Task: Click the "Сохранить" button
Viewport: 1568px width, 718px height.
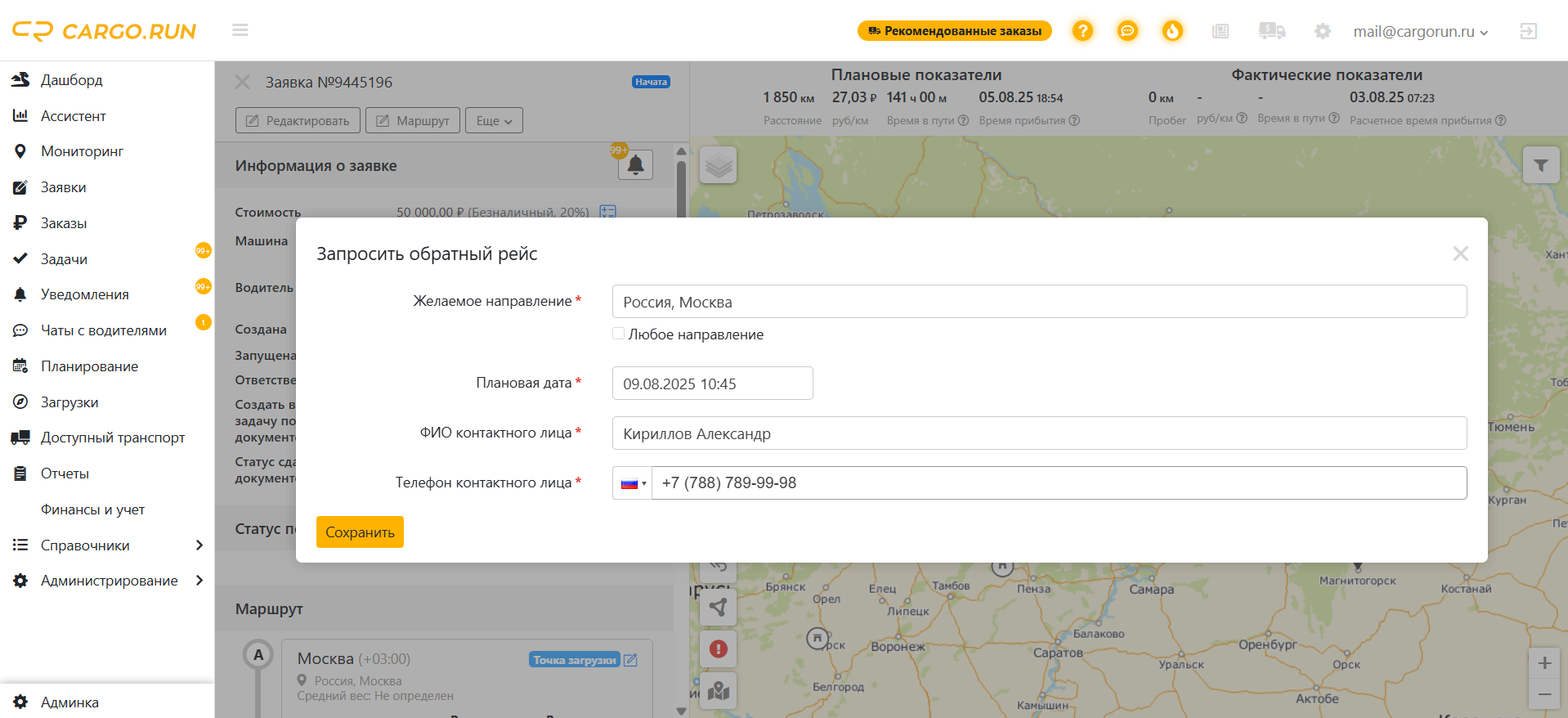Action: click(x=360, y=532)
